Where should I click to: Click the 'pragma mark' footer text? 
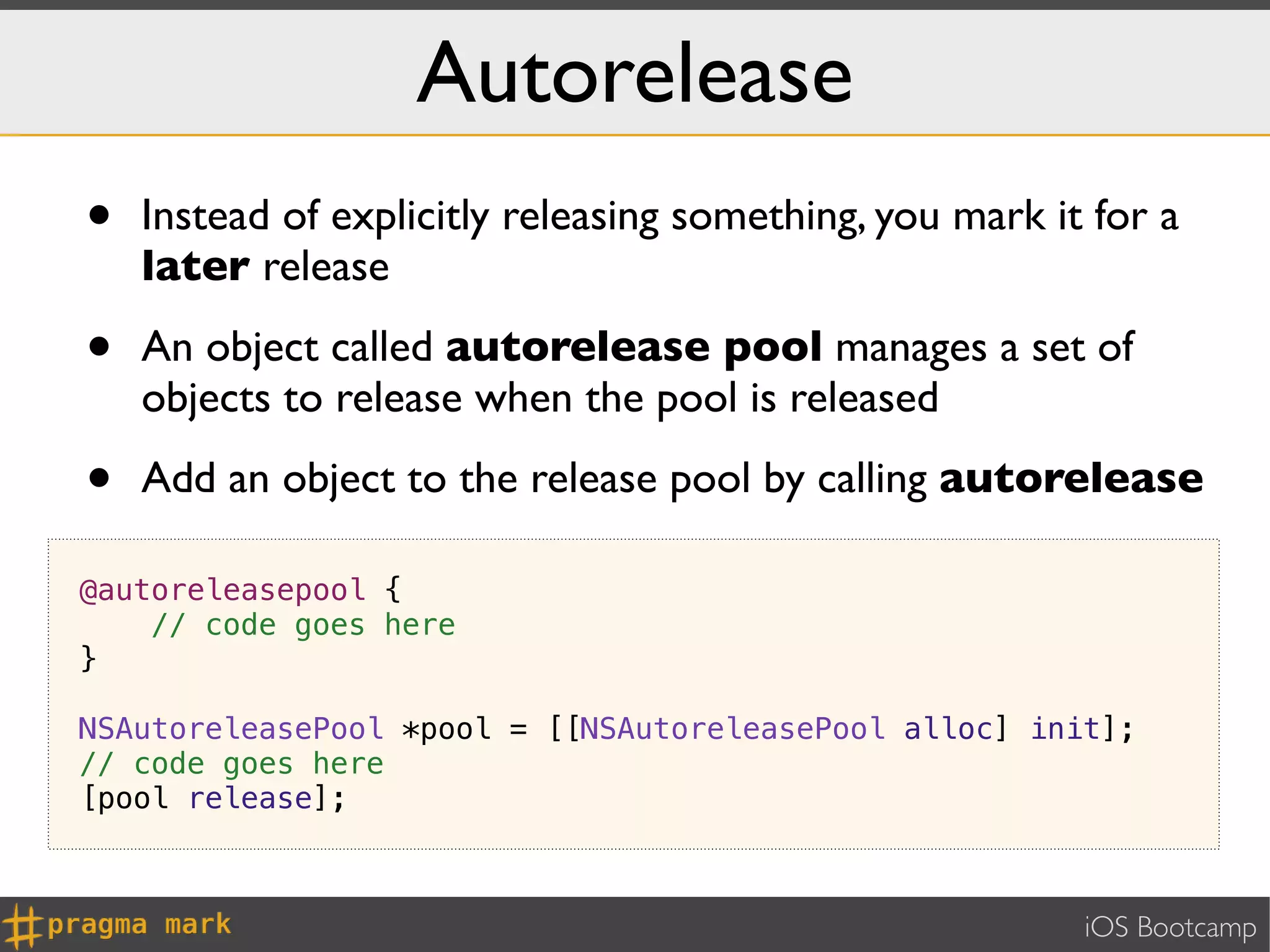(x=140, y=925)
